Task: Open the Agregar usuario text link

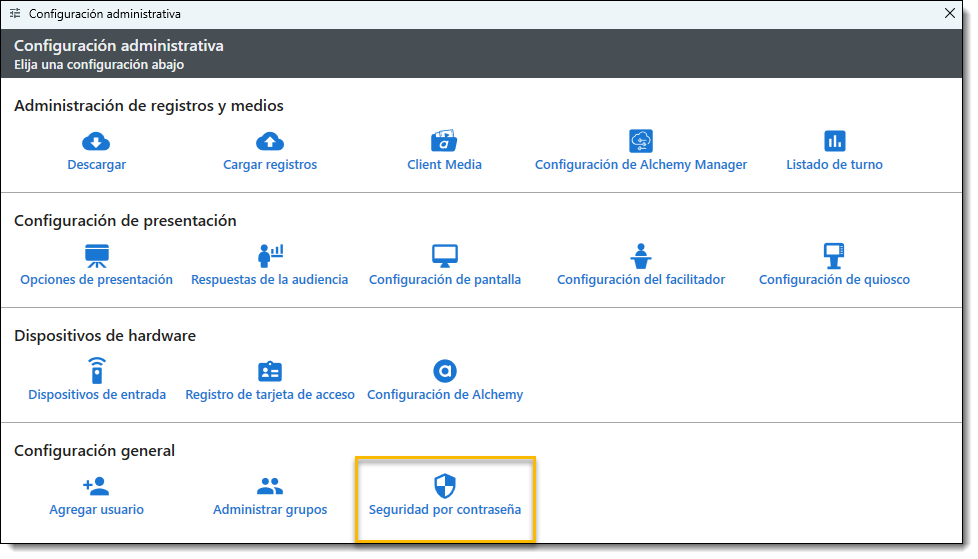Action: coord(96,510)
